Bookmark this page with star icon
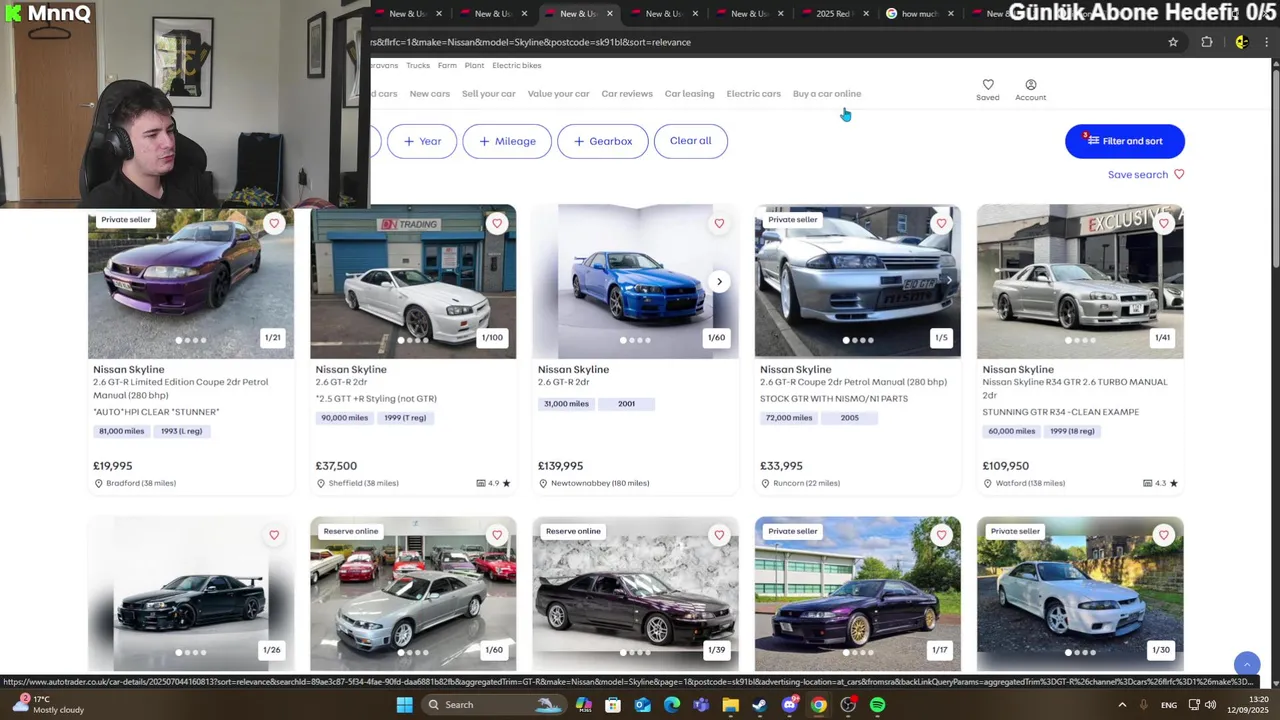The width and height of the screenshot is (1280, 720). [x=1173, y=42]
